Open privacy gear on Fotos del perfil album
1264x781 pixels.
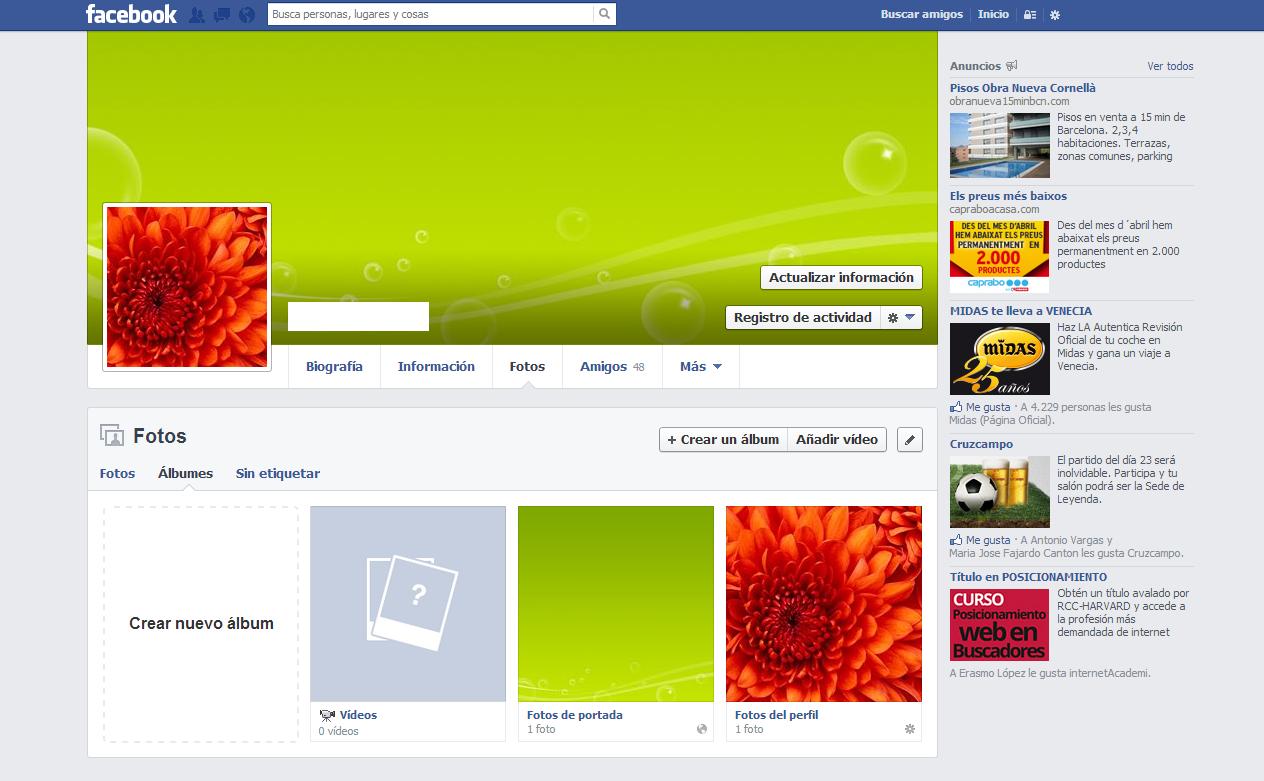coord(909,729)
